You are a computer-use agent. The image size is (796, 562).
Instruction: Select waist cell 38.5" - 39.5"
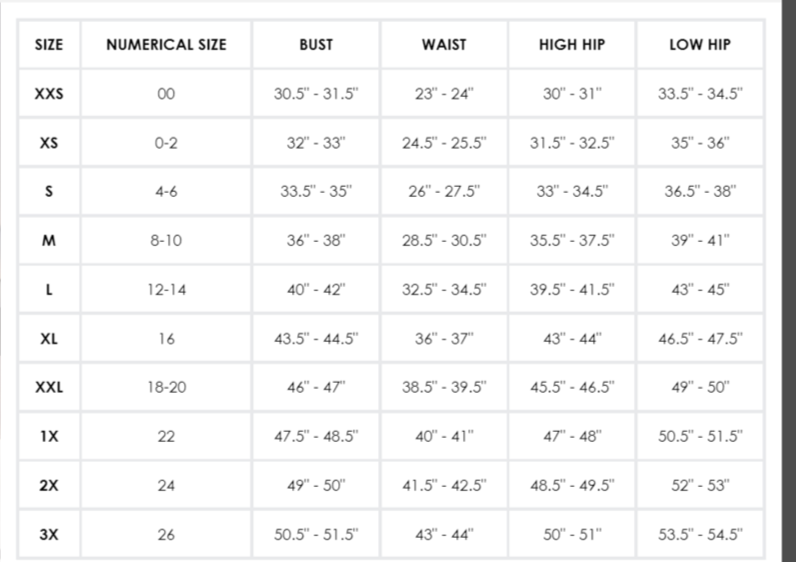coord(444,387)
